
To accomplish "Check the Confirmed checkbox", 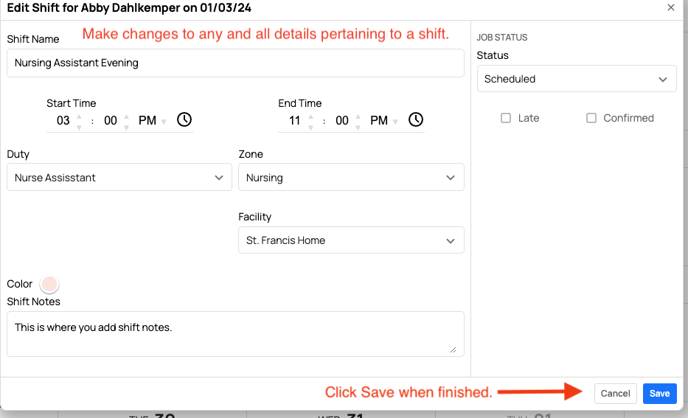I will tap(591, 118).
